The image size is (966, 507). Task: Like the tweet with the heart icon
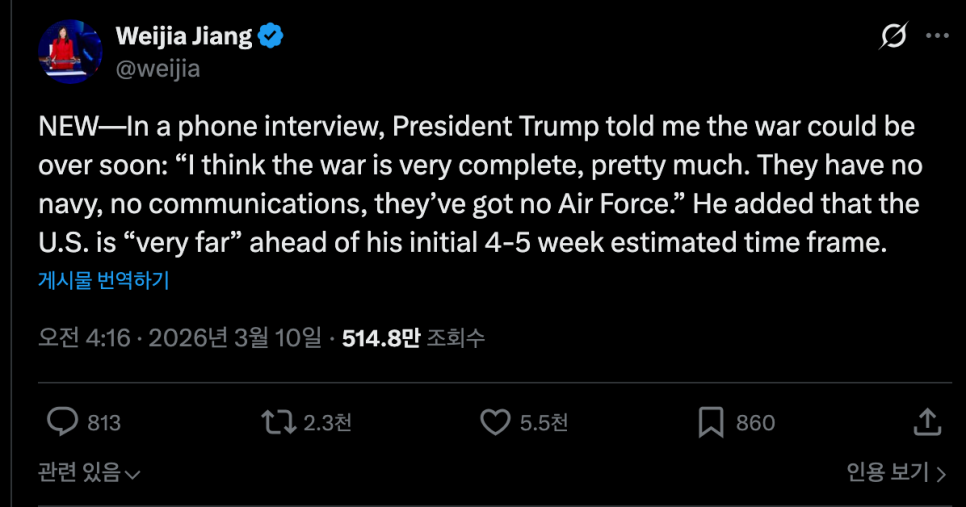tap(495, 422)
